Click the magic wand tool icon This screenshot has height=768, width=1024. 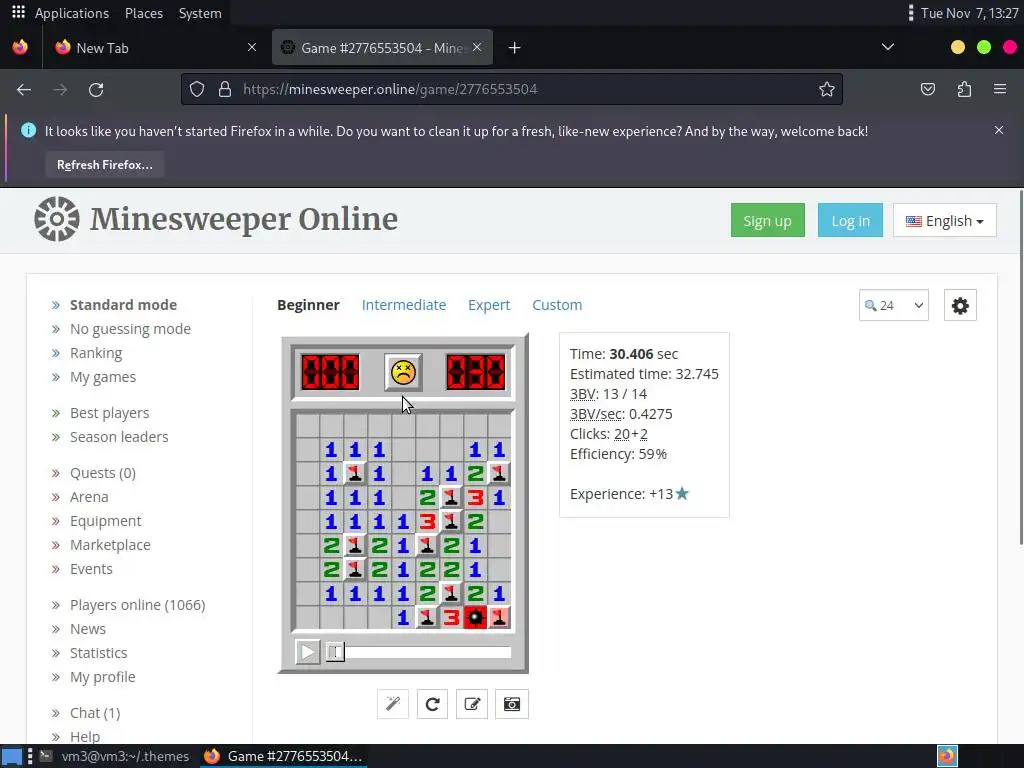(392, 704)
